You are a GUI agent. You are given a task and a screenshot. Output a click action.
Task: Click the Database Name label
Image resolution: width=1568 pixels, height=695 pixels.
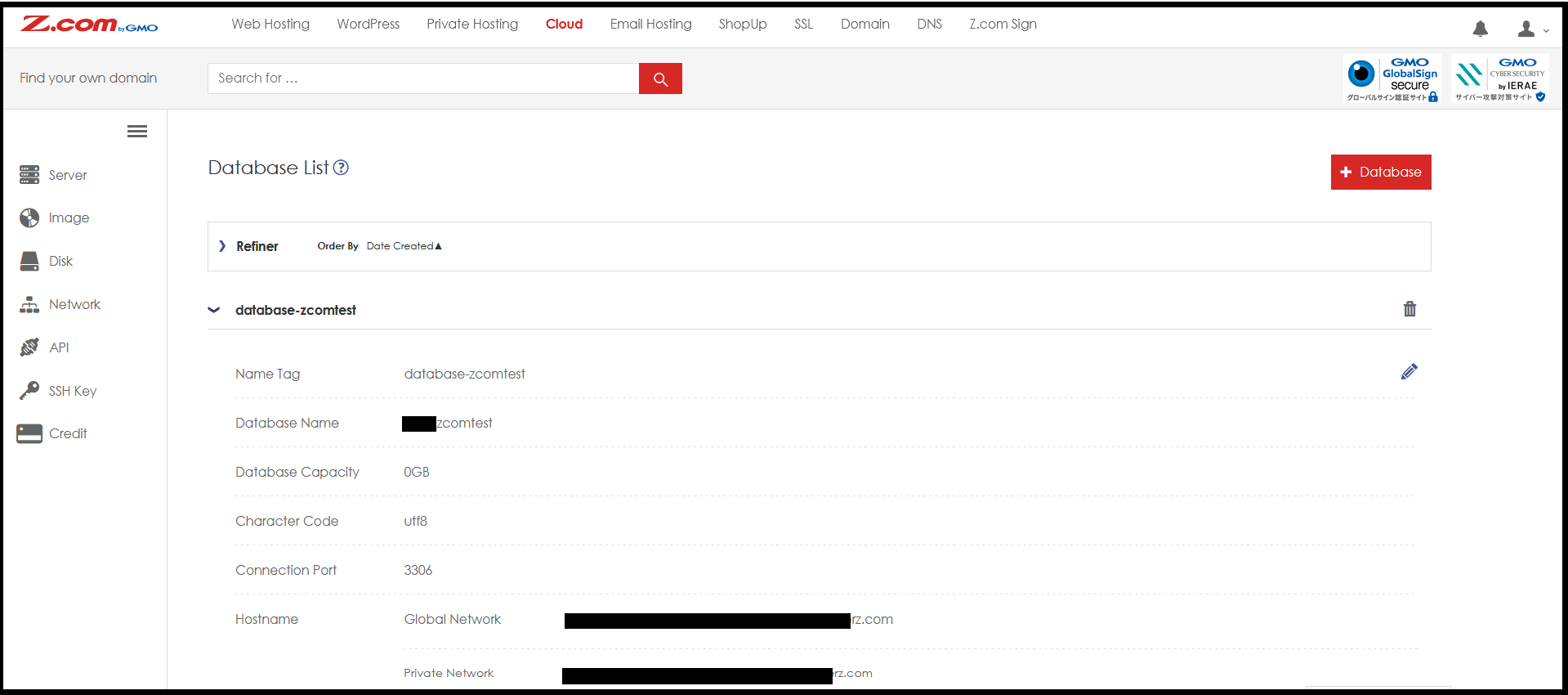coord(287,423)
